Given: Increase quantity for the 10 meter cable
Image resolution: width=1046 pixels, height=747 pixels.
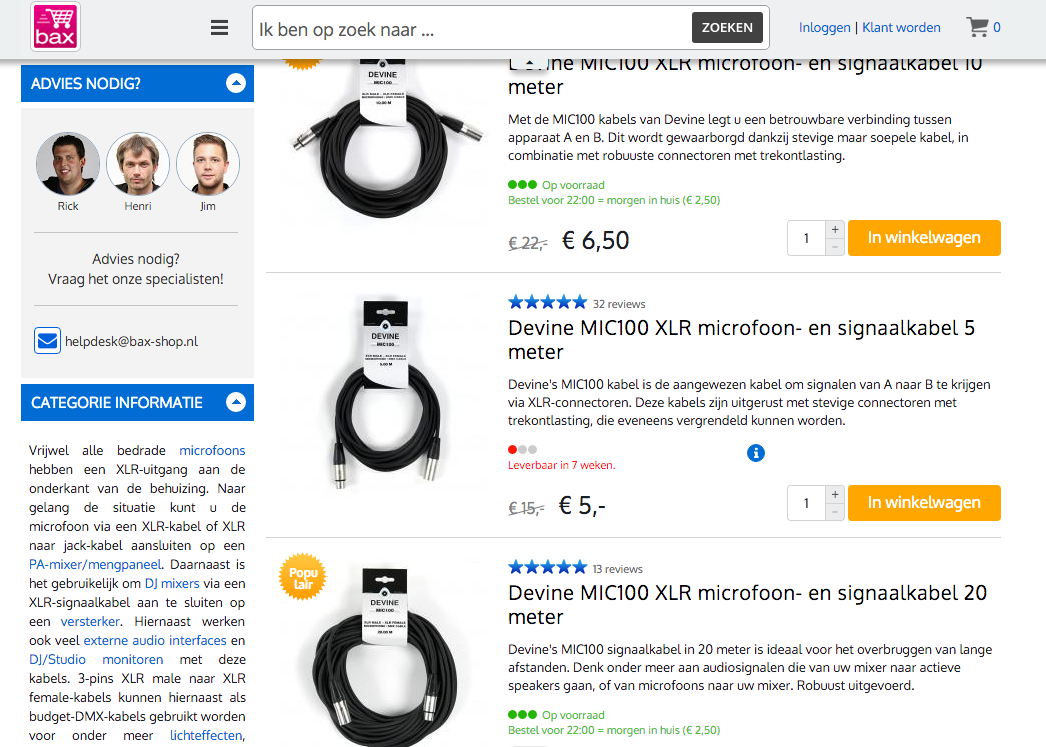Looking at the screenshot, I should click(835, 229).
